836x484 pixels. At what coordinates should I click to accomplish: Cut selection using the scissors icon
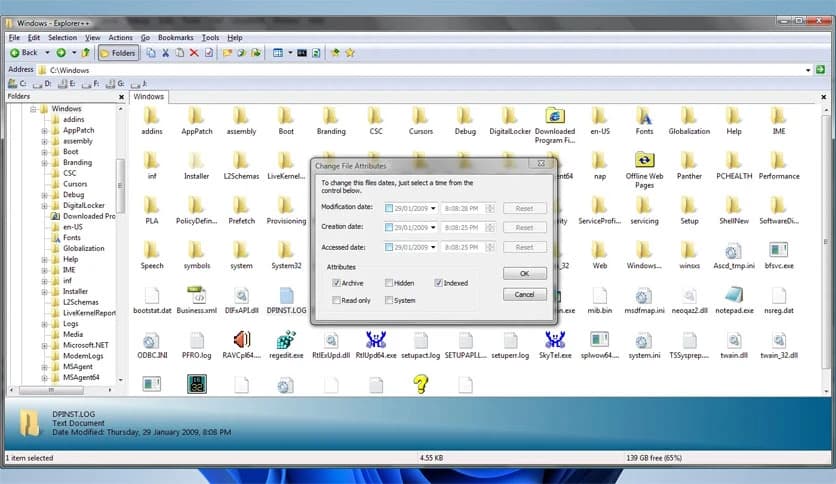(166, 53)
